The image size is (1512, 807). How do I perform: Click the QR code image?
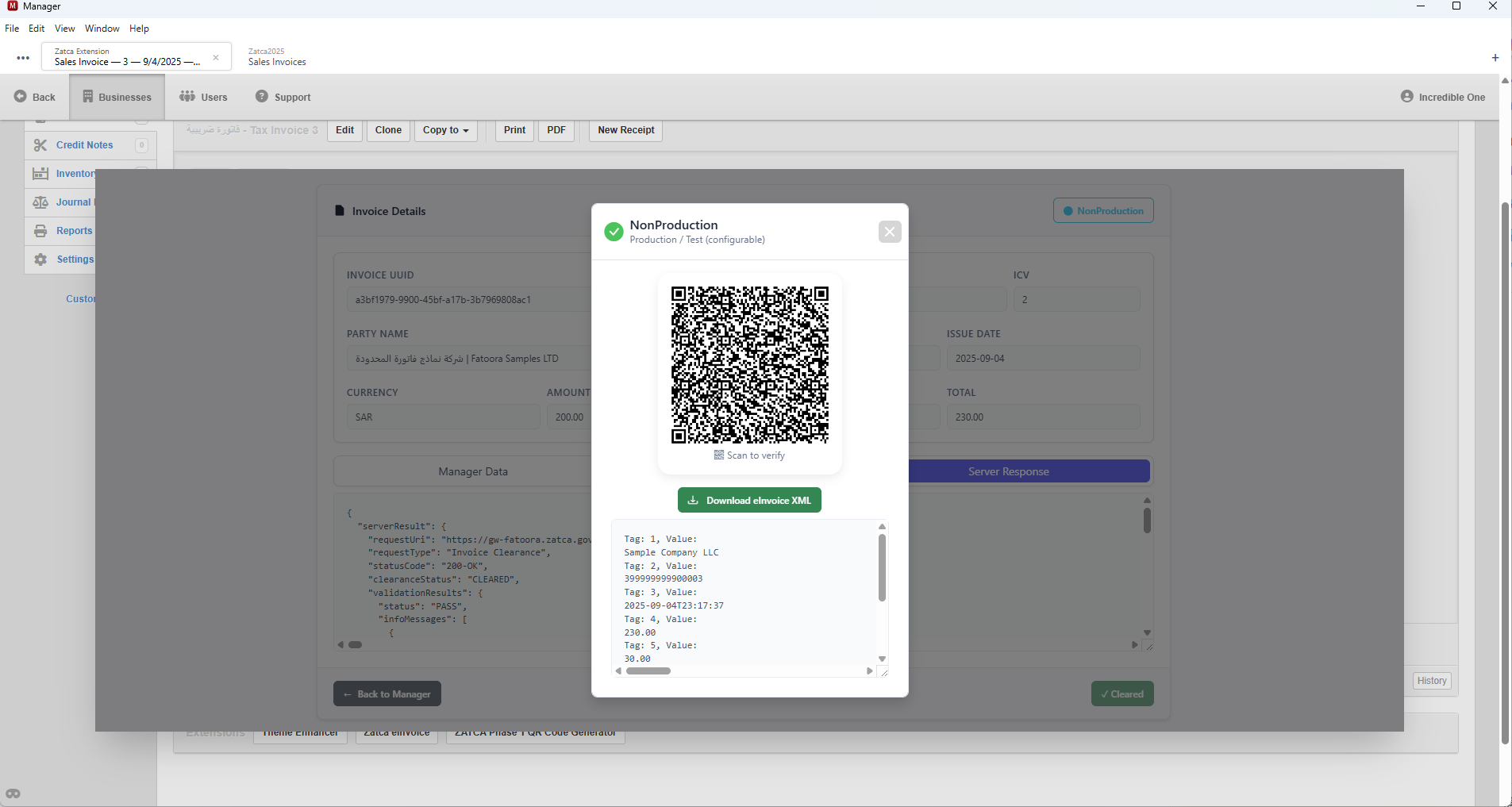pos(750,365)
